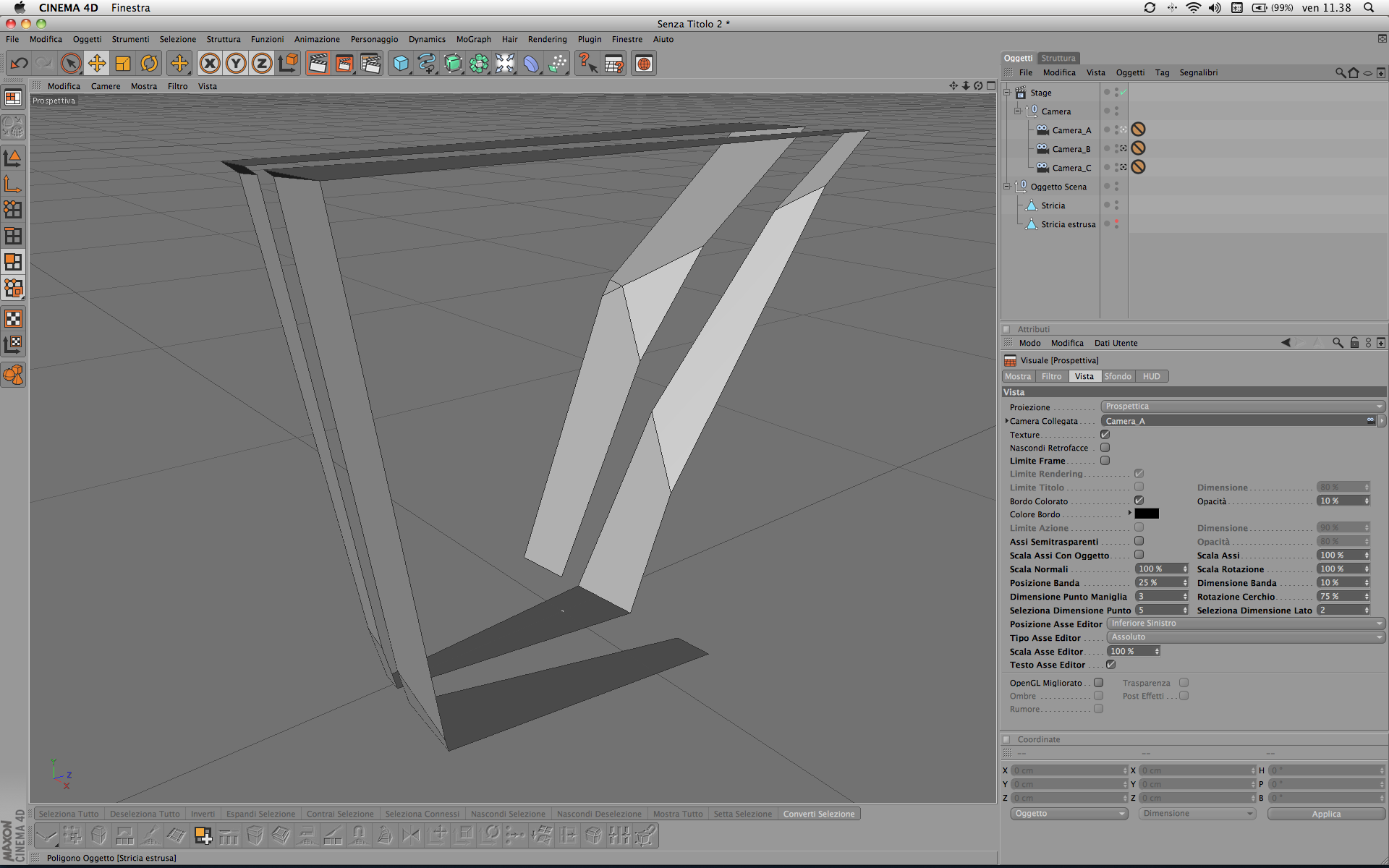The width and height of the screenshot is (1389, 868).
Task: Select the Move tool icon
Action: pyautogui.click(x=97, y=64)
